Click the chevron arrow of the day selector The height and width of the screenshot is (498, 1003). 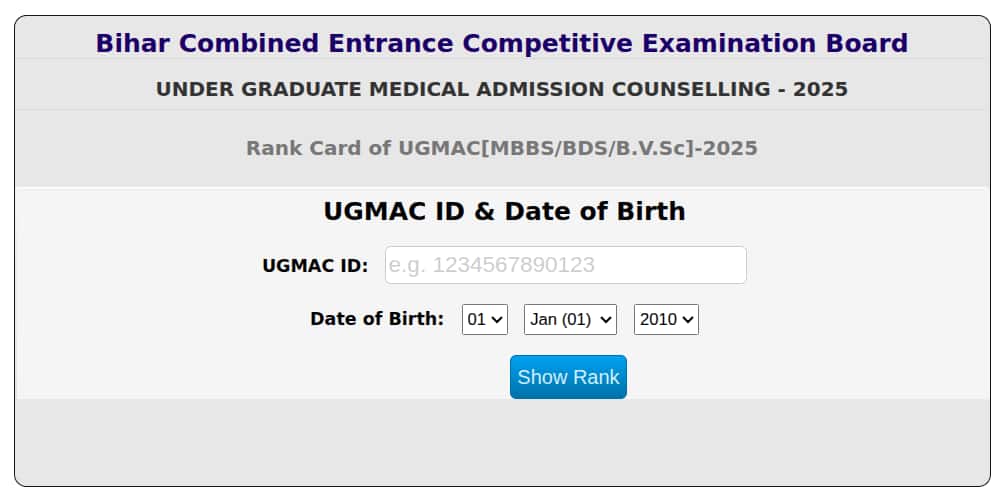click(499, 320)
